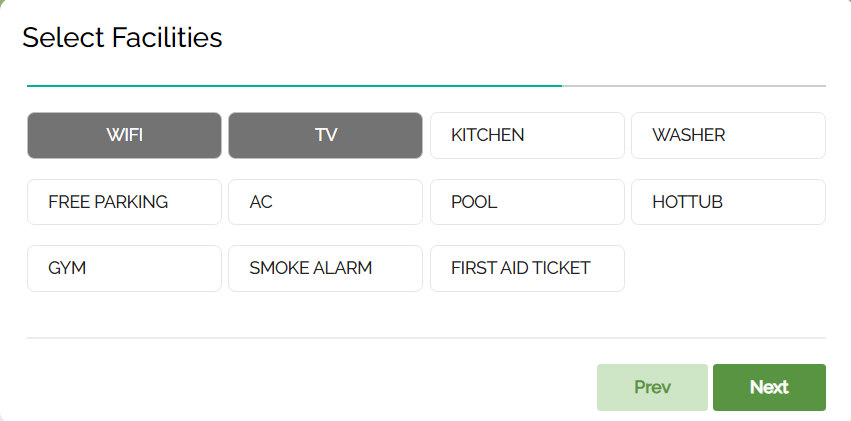The image size is (851, 421).
Task: Click blank footer area left of Prev
Action: pyautogui.click(x=300, y=387)
